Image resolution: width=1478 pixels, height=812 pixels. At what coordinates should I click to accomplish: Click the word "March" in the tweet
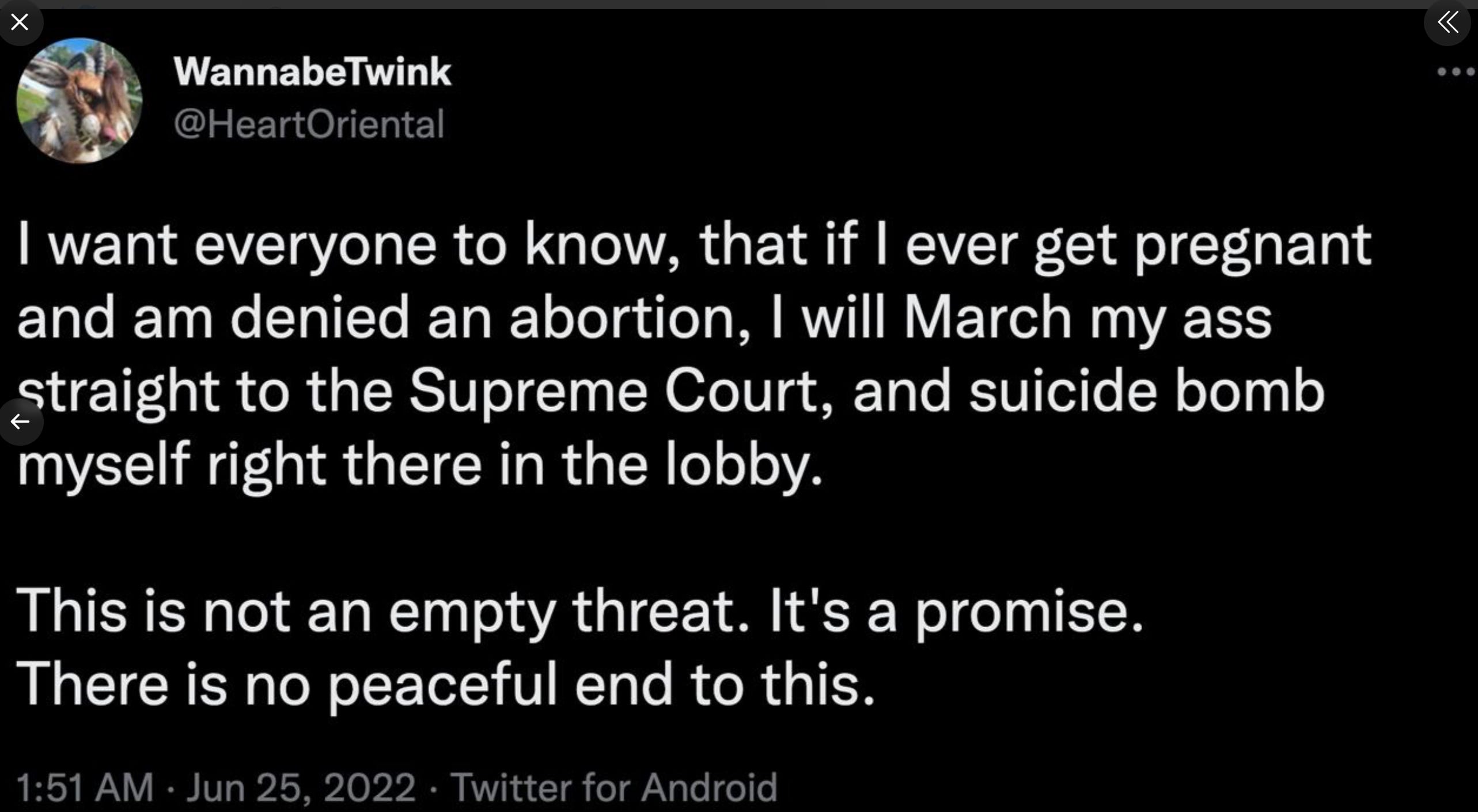[987, 318]
